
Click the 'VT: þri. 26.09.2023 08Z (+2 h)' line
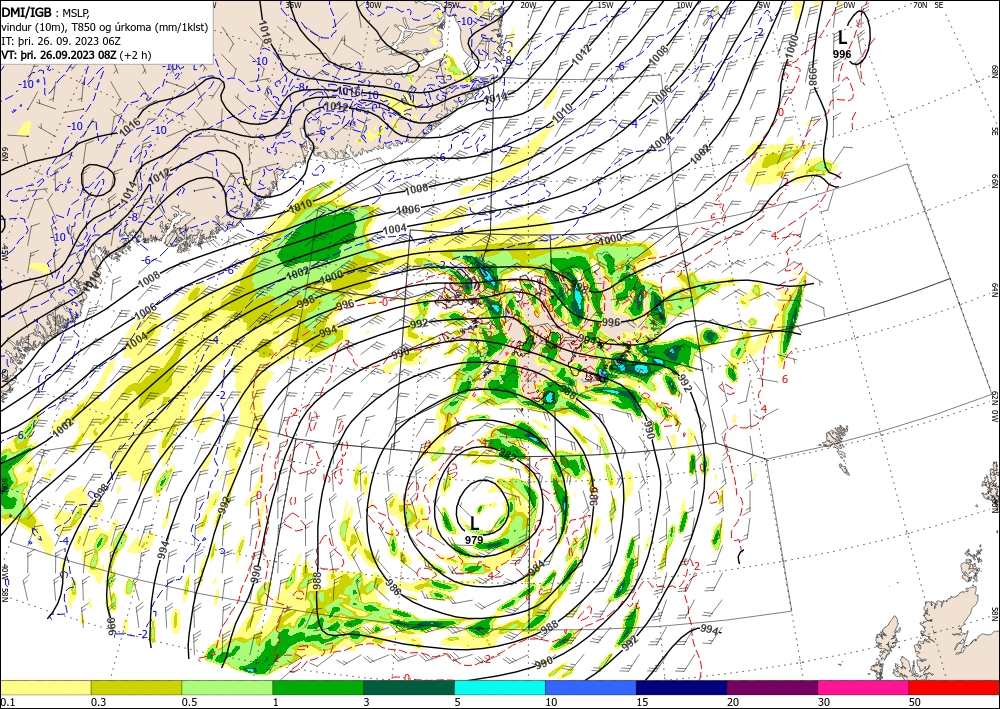tap(77, 55)
